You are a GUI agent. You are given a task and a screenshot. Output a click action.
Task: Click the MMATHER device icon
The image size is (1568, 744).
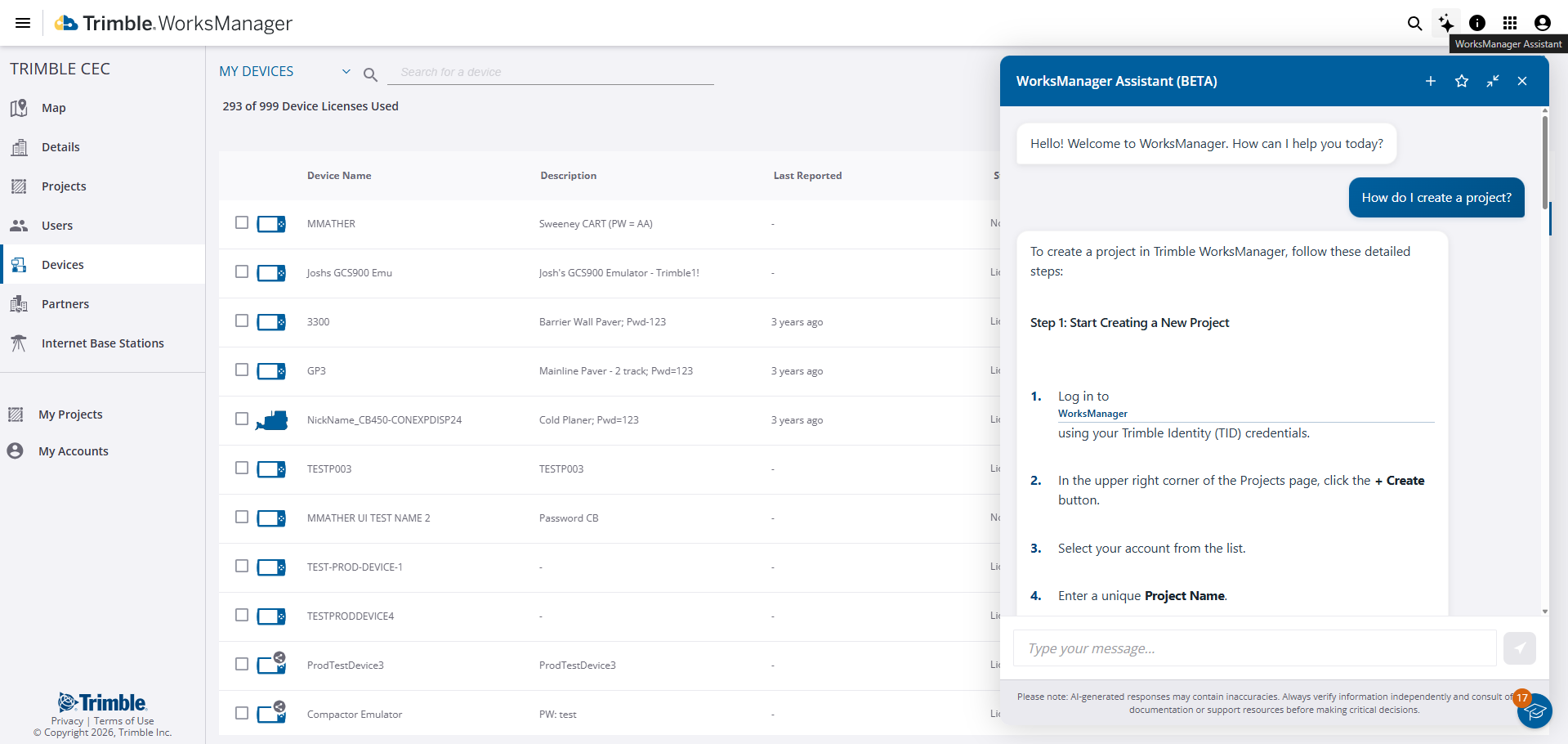coord(271,224)
